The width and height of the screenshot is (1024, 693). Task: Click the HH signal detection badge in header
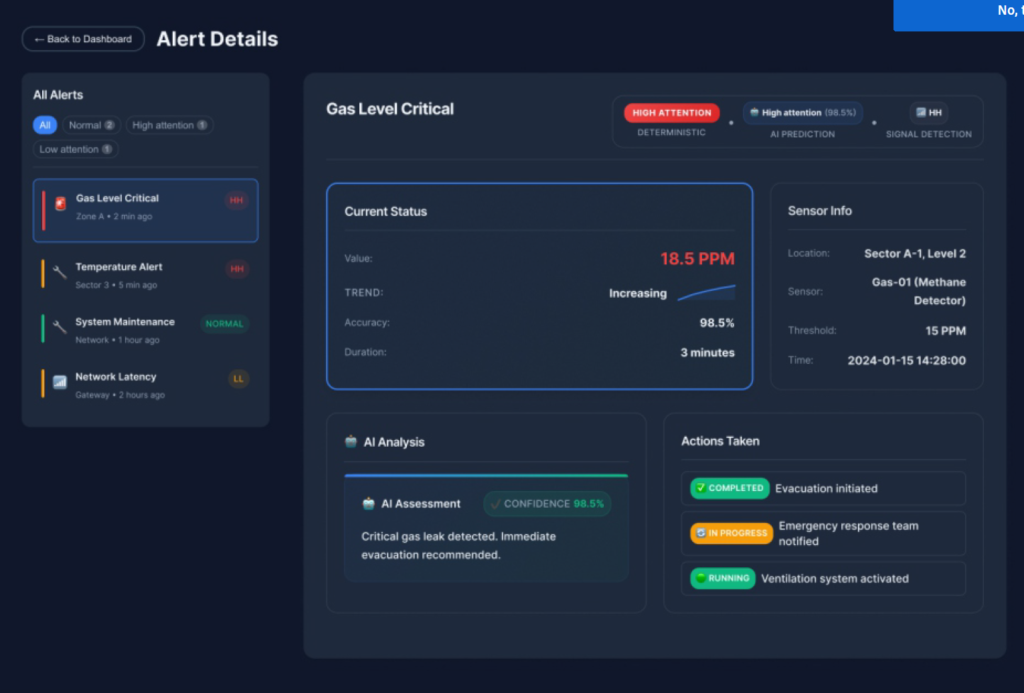point(929,112)
